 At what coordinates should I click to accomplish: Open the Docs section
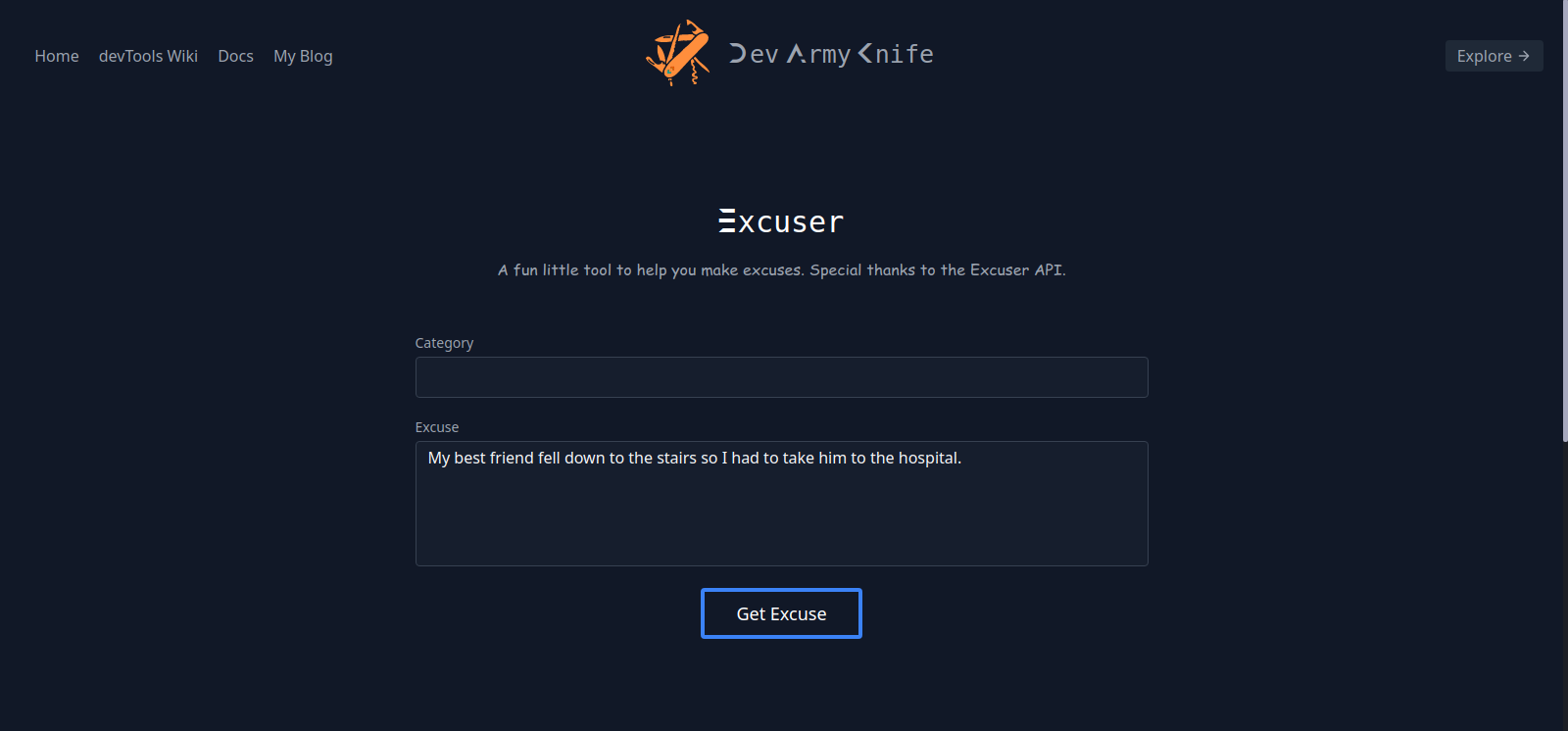point(235,56)
